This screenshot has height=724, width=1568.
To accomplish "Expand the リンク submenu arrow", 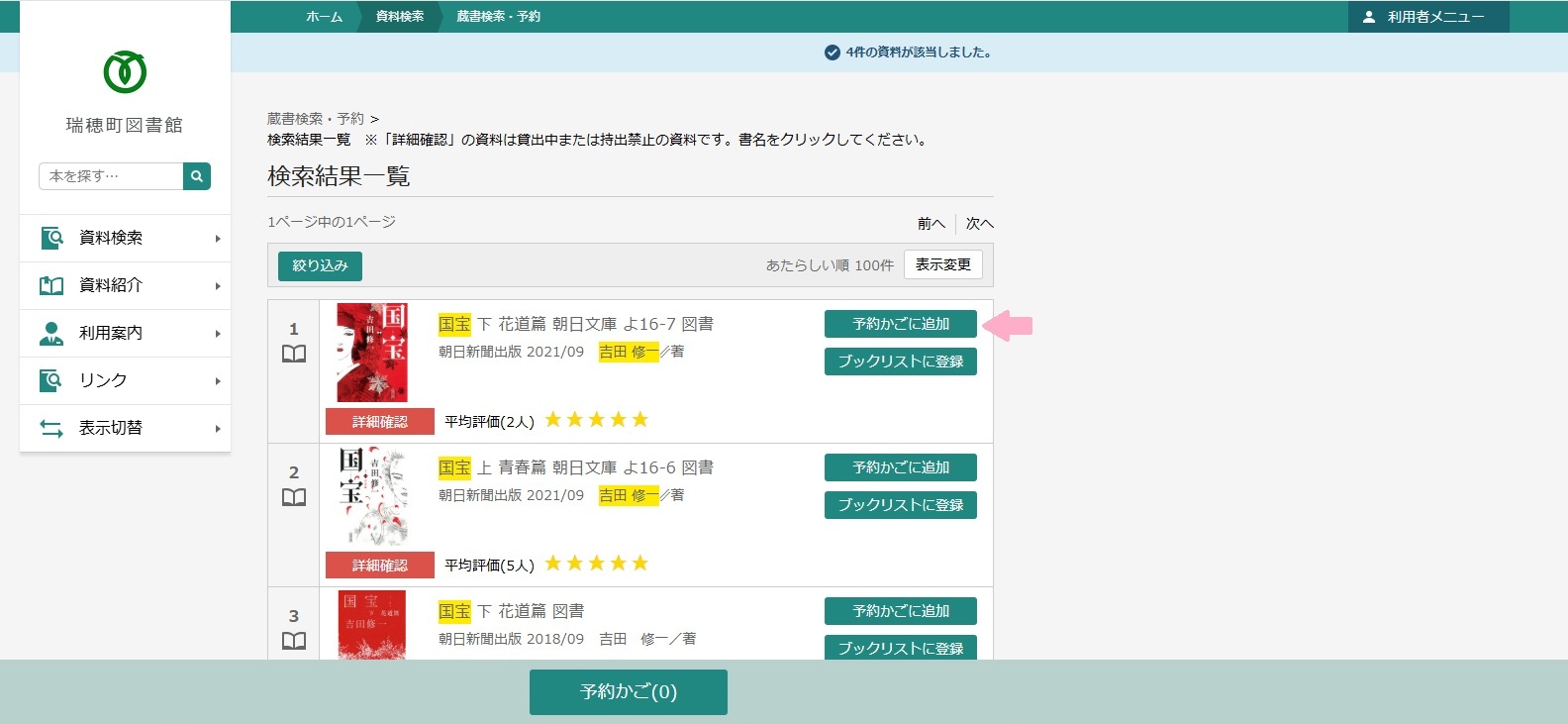I will (218, 381).
